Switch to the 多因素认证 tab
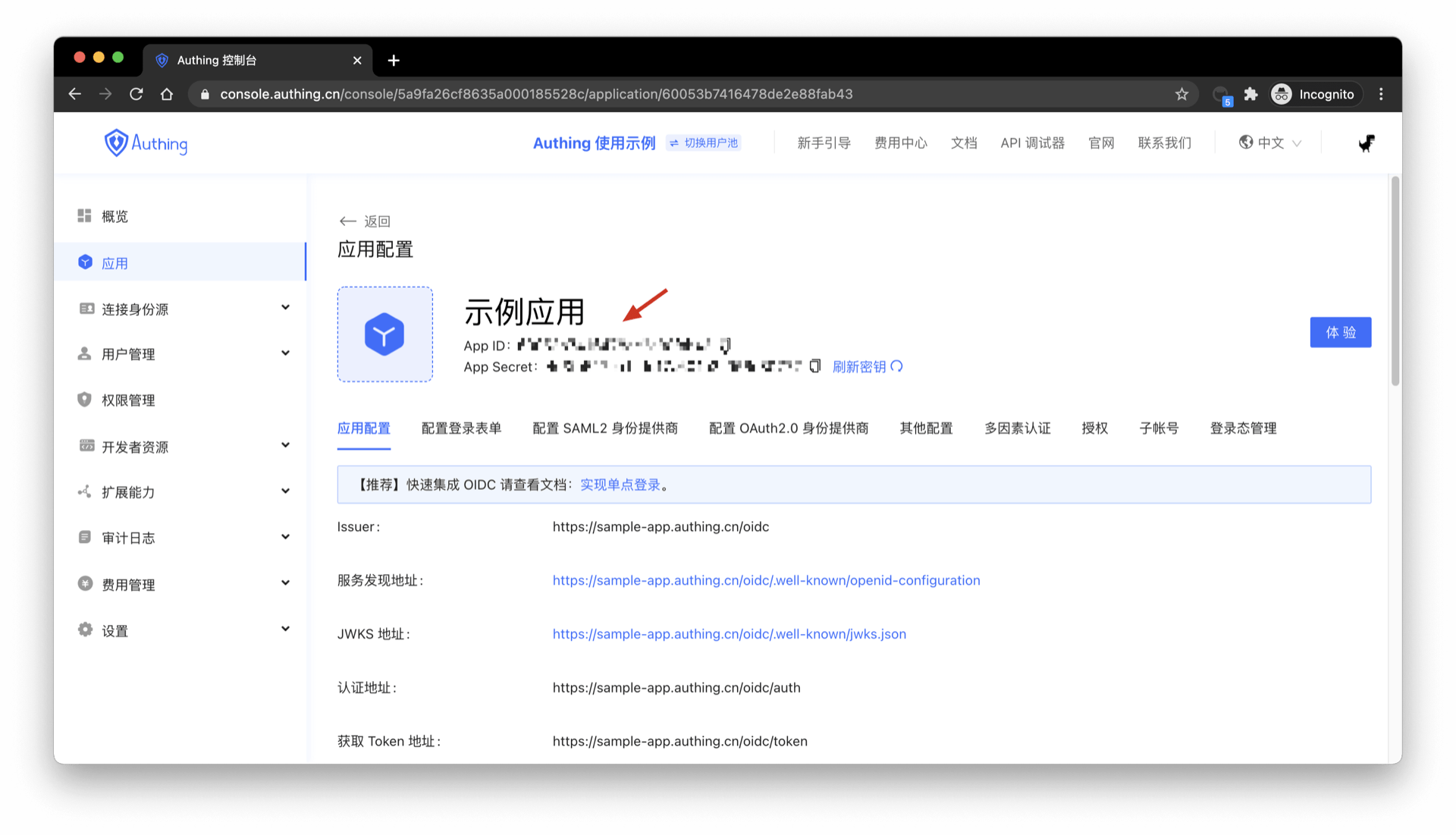The image size is (1456, 835). click(x=1017, y=428)
